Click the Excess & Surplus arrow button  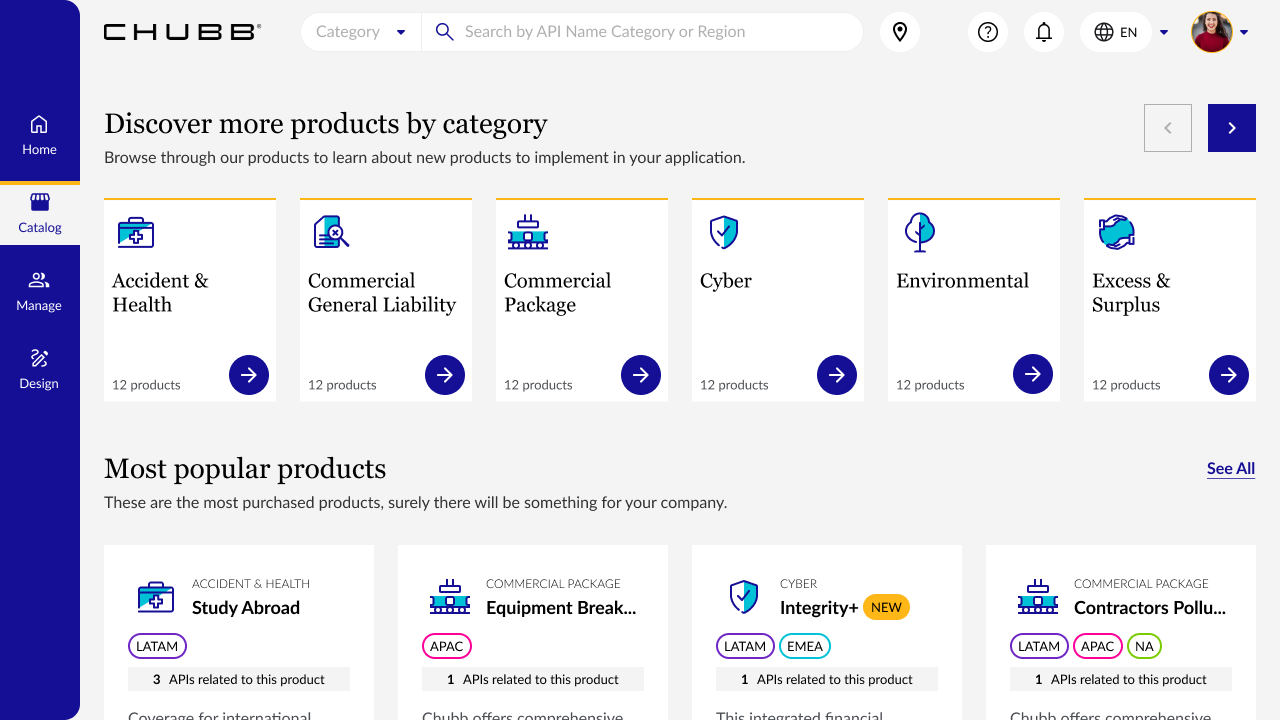[1229, 375]
